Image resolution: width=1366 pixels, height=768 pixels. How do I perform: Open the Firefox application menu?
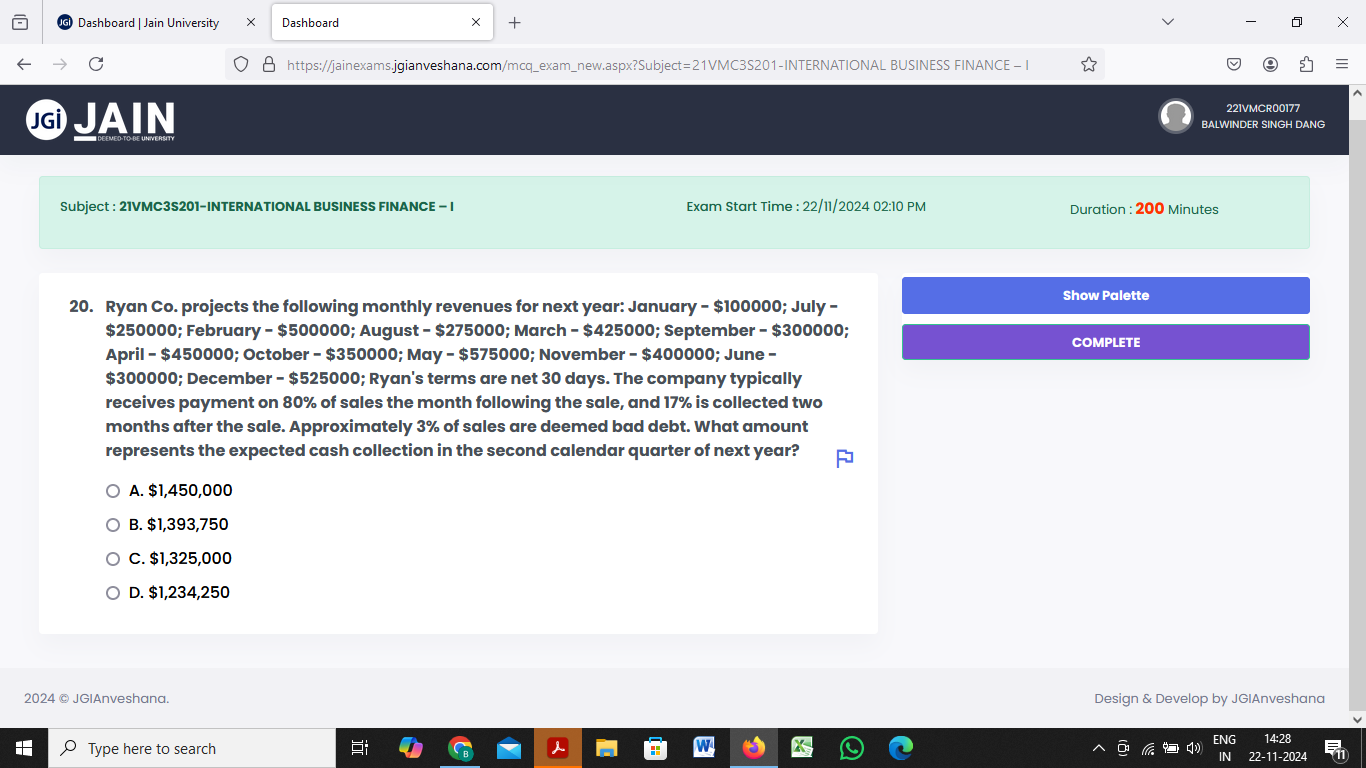pos(1342,63)
